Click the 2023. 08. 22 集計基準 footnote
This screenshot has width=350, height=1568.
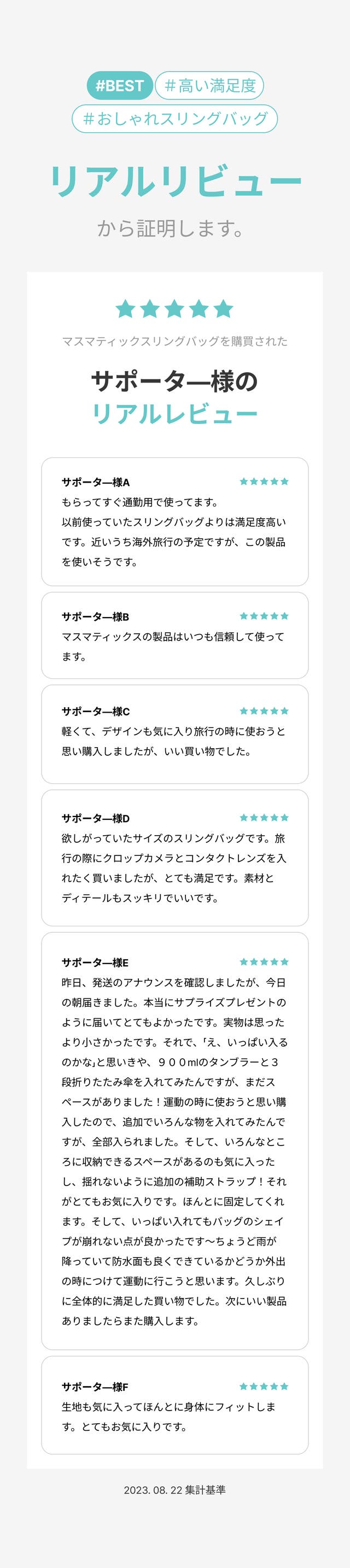(174, 1490)
